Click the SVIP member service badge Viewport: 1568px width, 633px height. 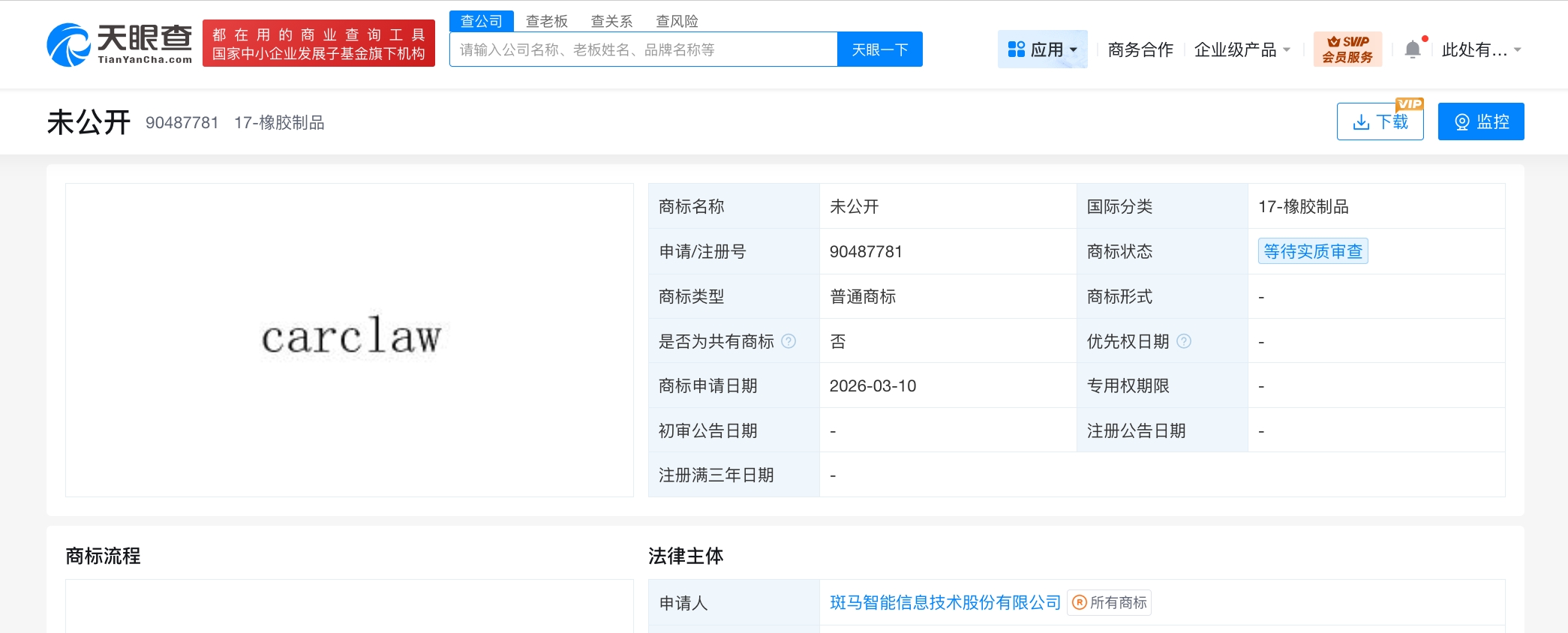1347,49
